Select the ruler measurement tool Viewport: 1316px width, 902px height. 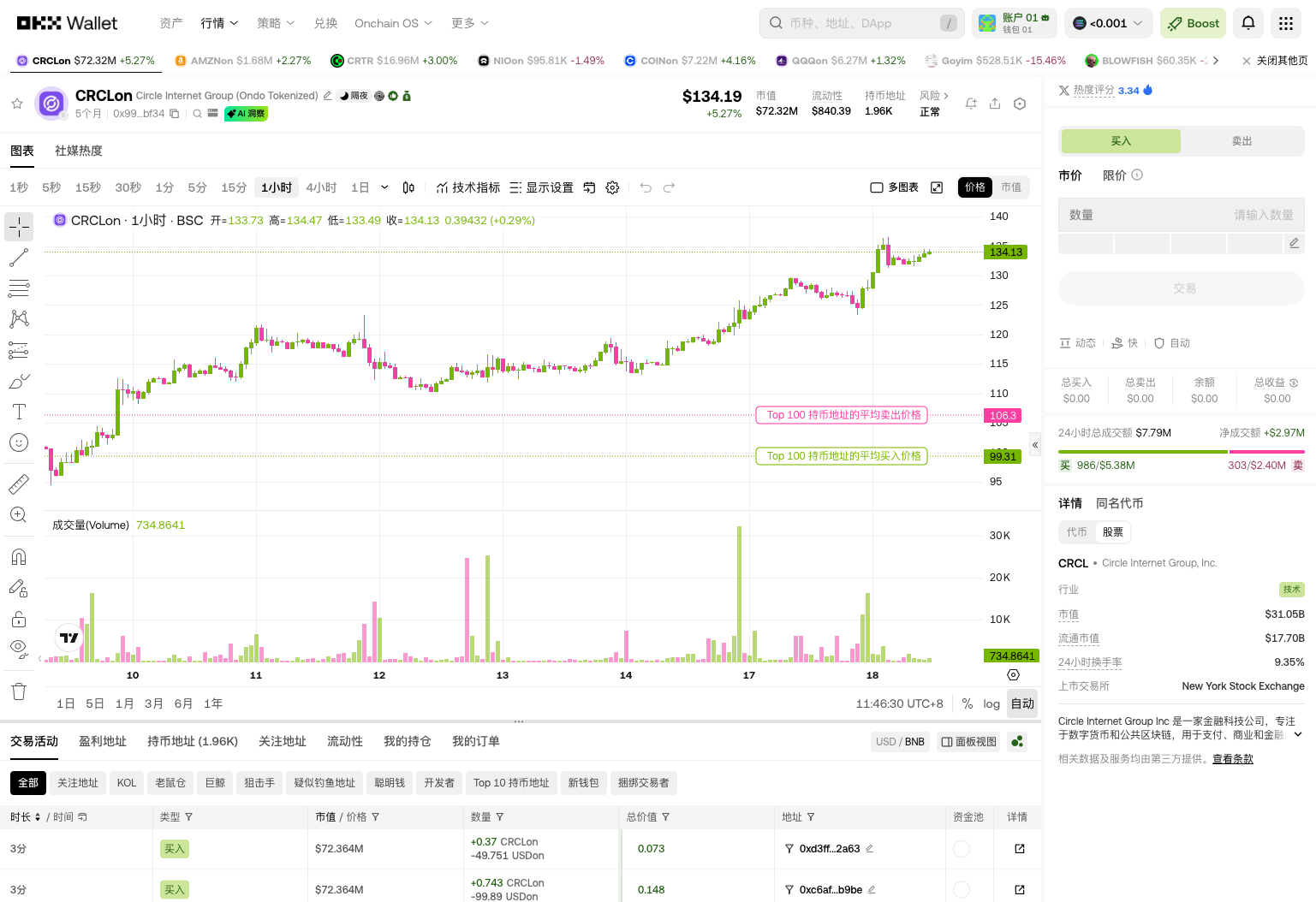click(x=19, y=483)
